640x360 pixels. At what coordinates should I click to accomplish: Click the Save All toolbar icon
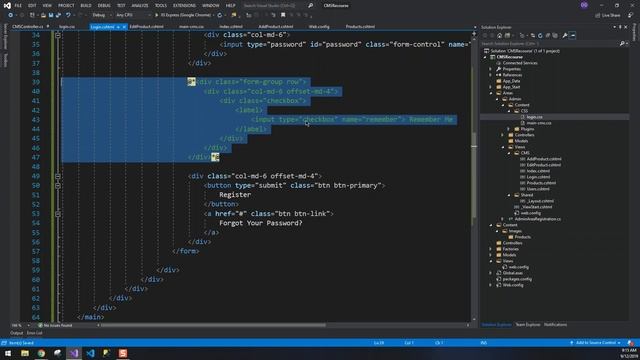pyautogui.click(x=58, y=15)
